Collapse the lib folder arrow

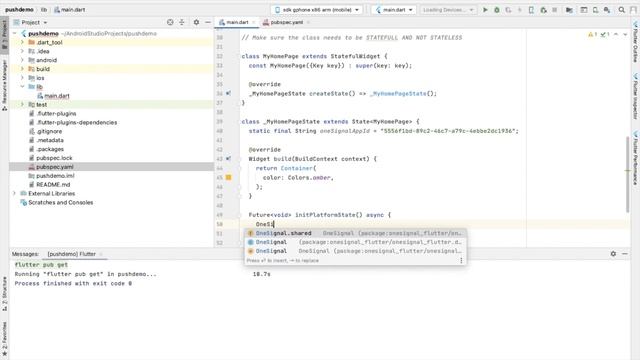[22, 87]
